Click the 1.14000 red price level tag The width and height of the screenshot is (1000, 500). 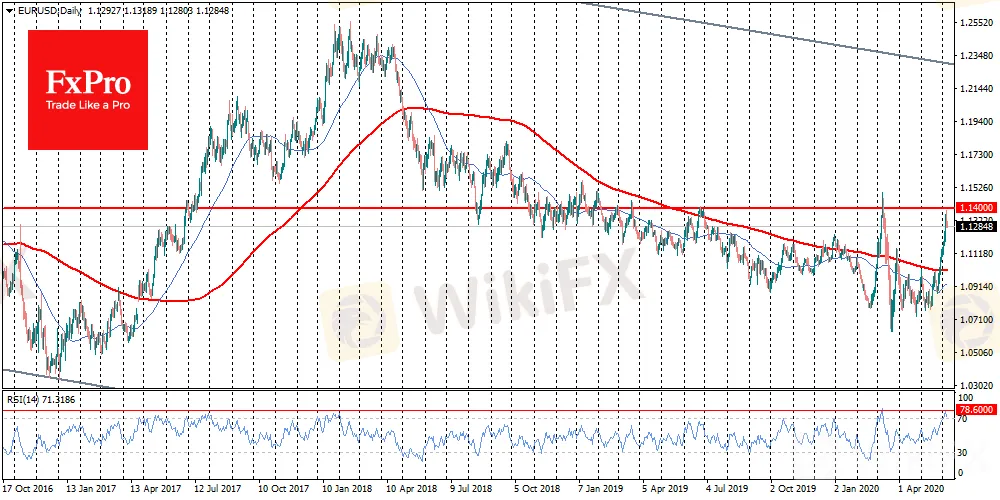click(978, 208)
